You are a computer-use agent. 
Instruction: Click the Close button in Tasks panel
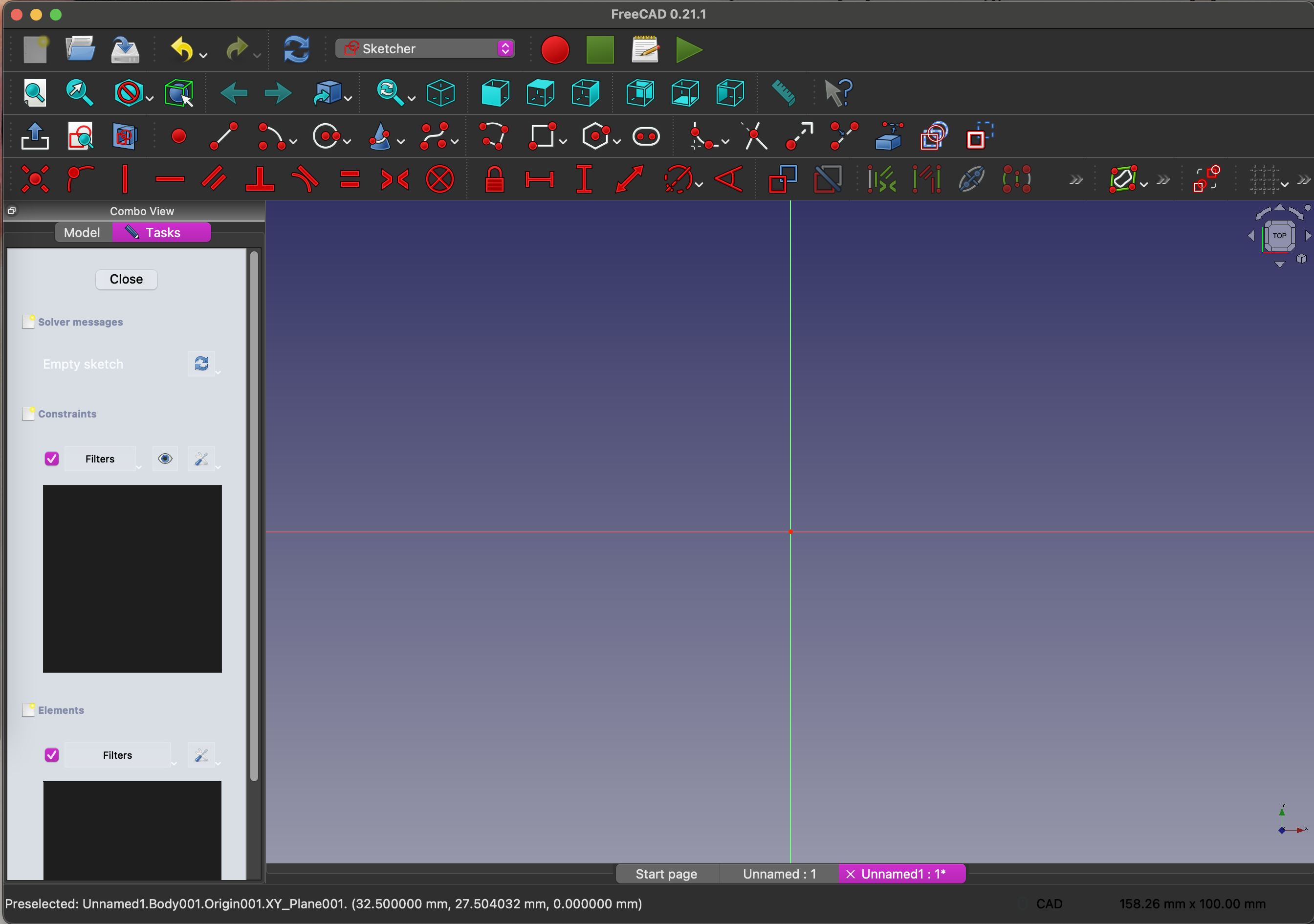coord(127,279)
